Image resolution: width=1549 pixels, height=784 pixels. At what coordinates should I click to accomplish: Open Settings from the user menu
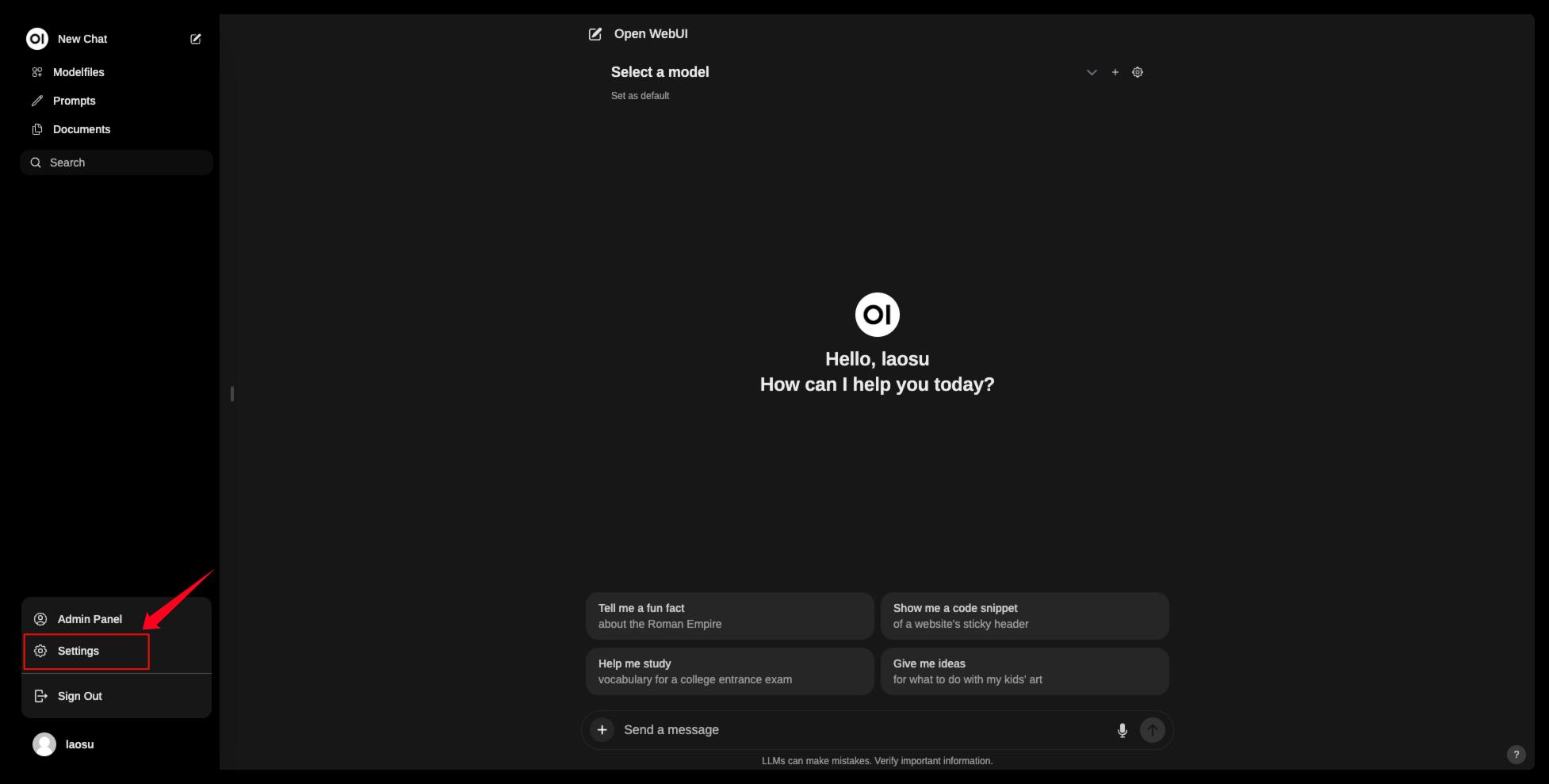[x=78, y=651]
